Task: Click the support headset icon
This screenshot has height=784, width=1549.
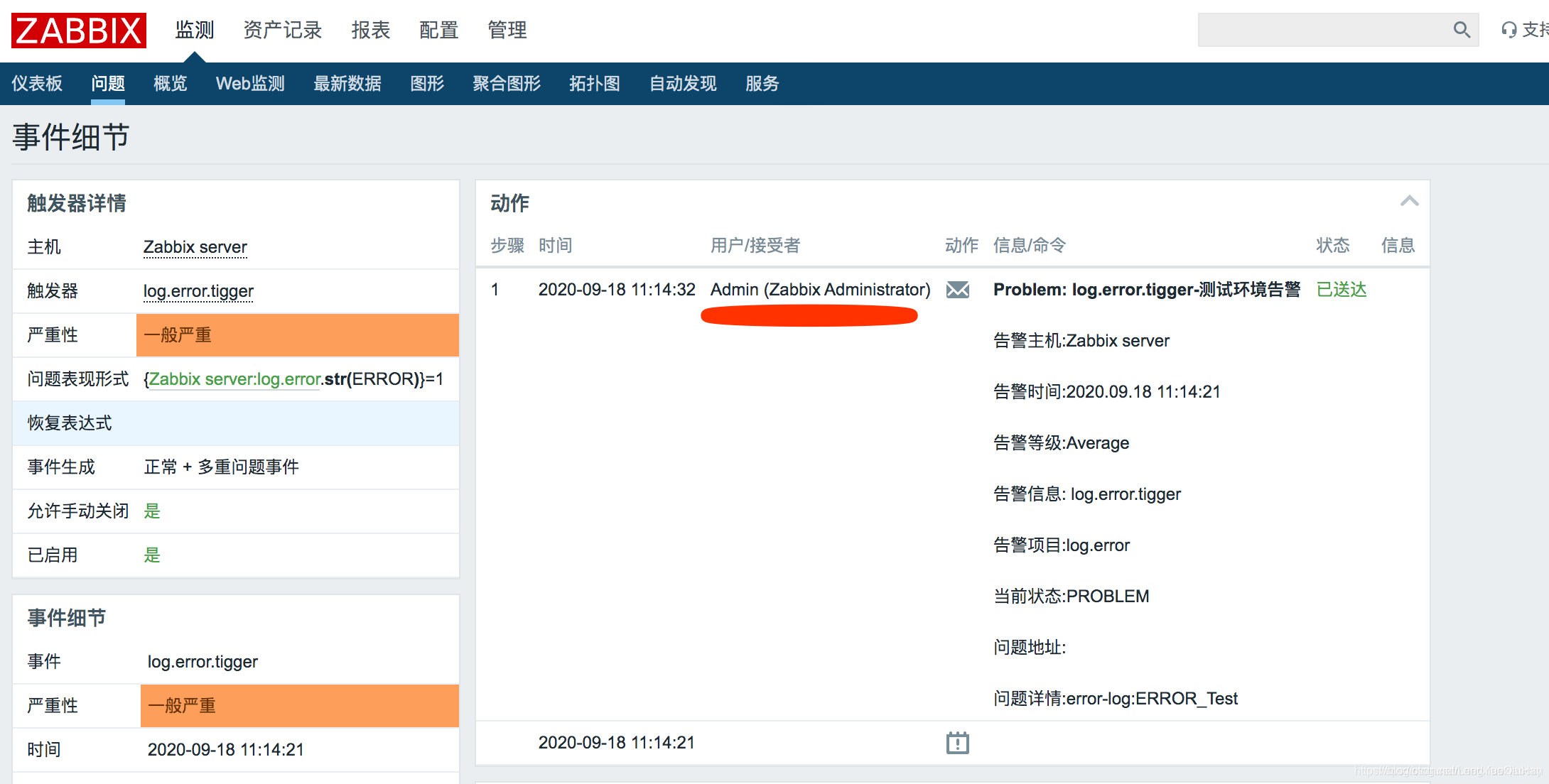Action: click(1508, 30)
